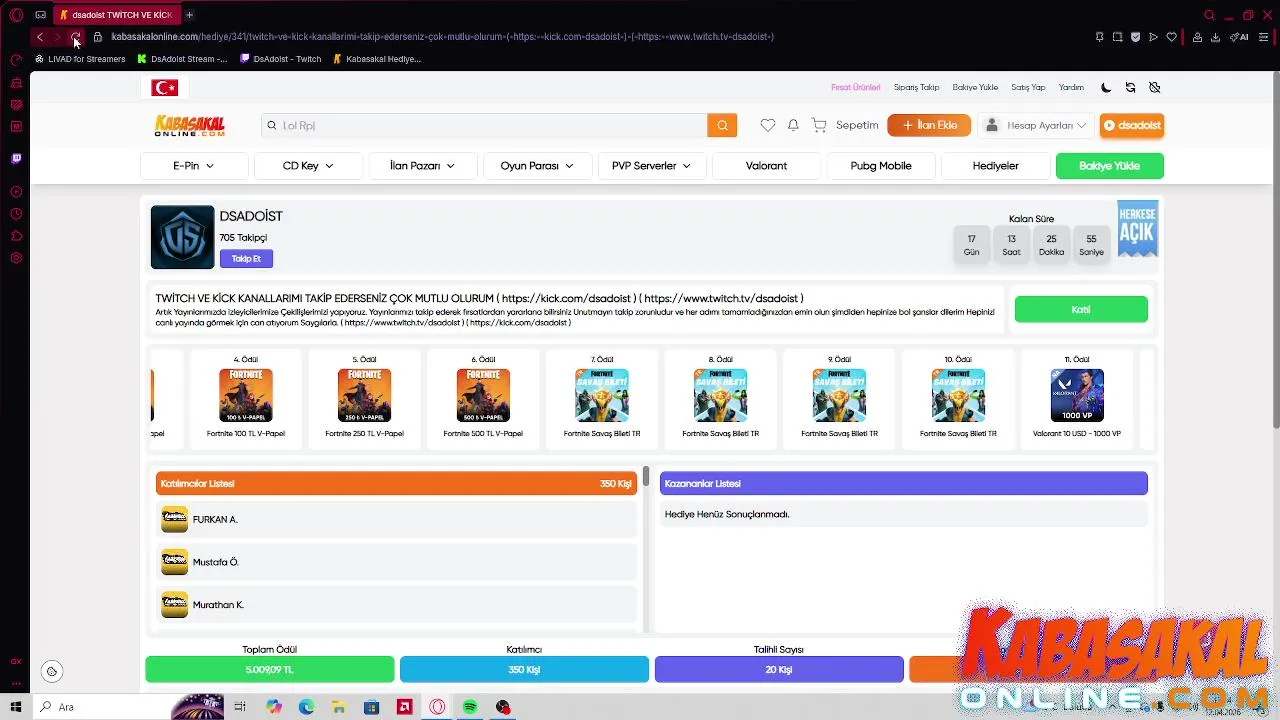Open the favorites heart icon in site header
The image size is (1280, 720).
pyautogui.click(x=767, y=125)
